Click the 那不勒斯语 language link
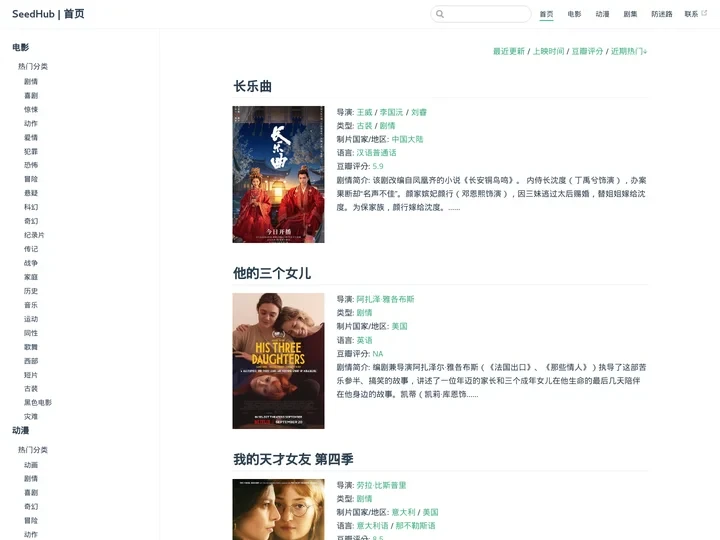This screenshot has width=720, height=540. pos(416,525)
